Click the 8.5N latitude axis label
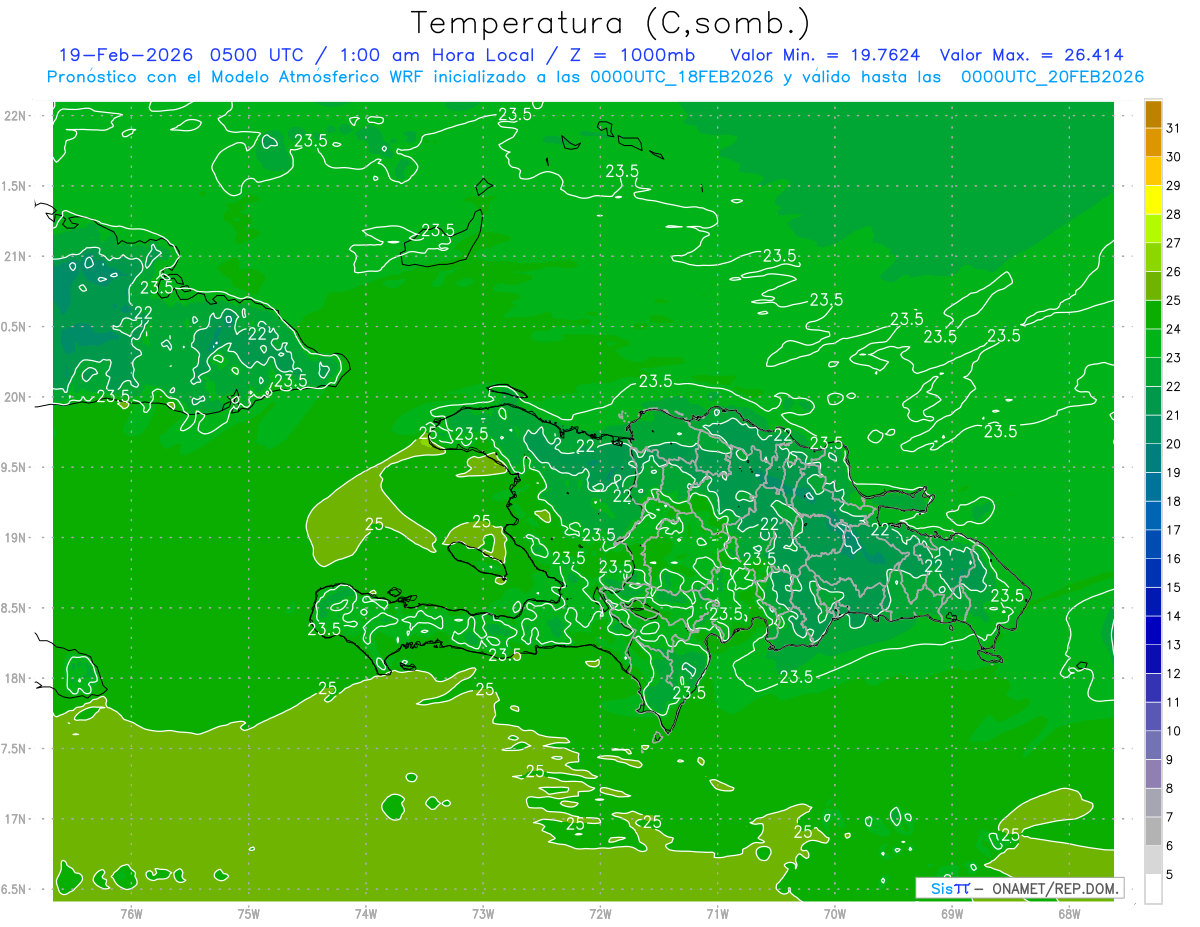 pos(15,608)
